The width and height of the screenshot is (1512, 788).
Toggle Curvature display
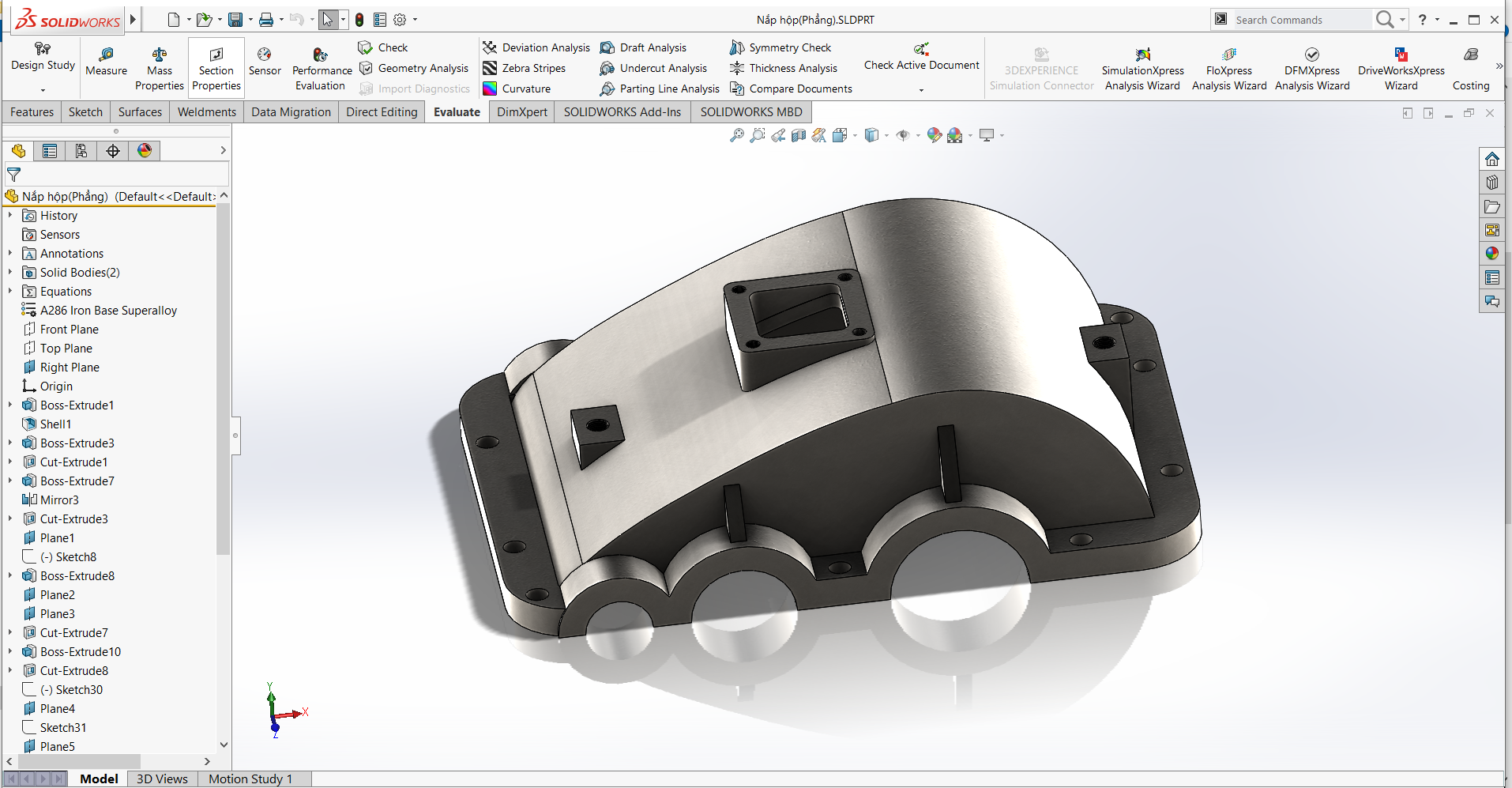click(x=517, y=89)
